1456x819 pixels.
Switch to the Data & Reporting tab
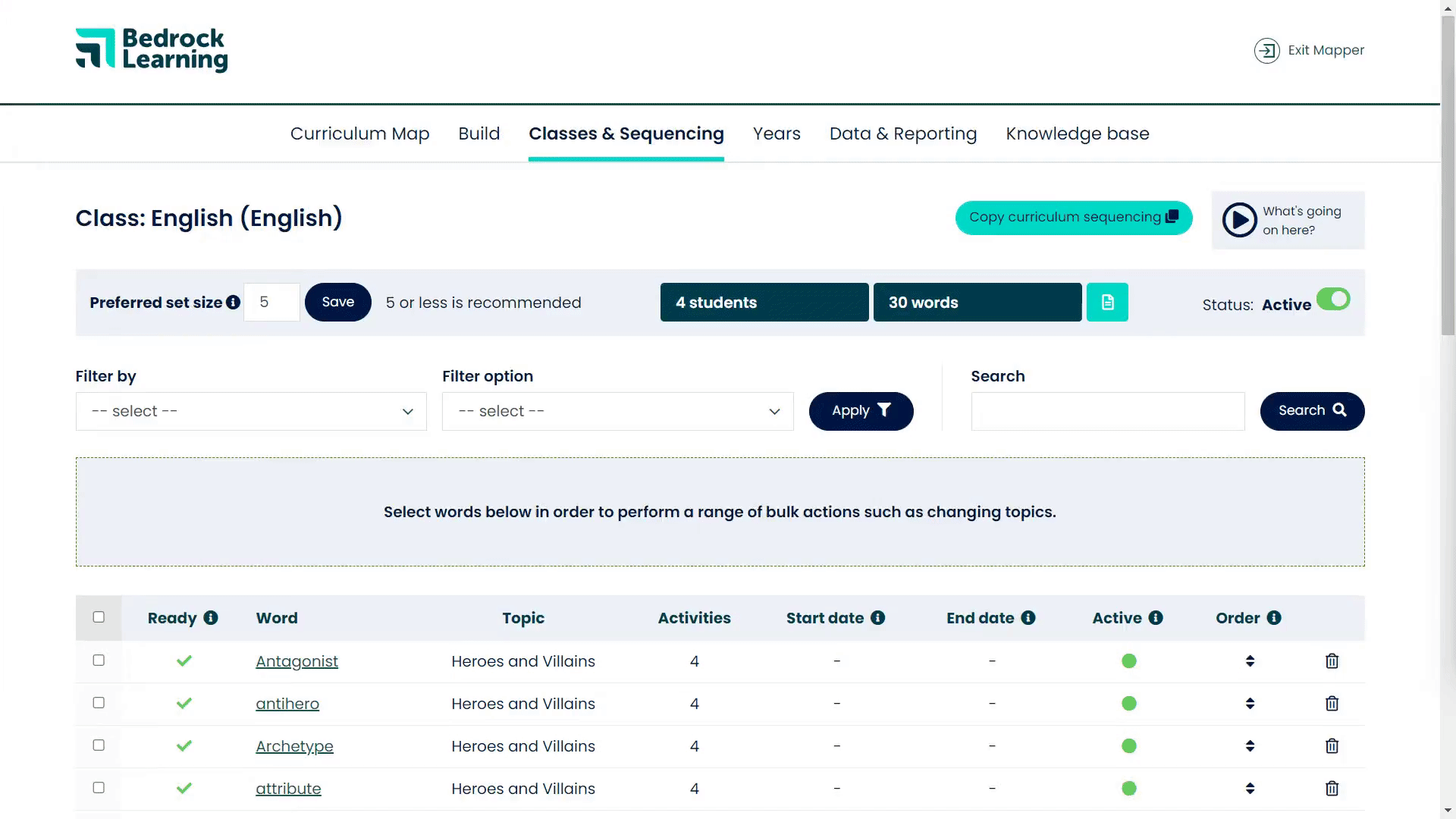(x=902, y=134)
